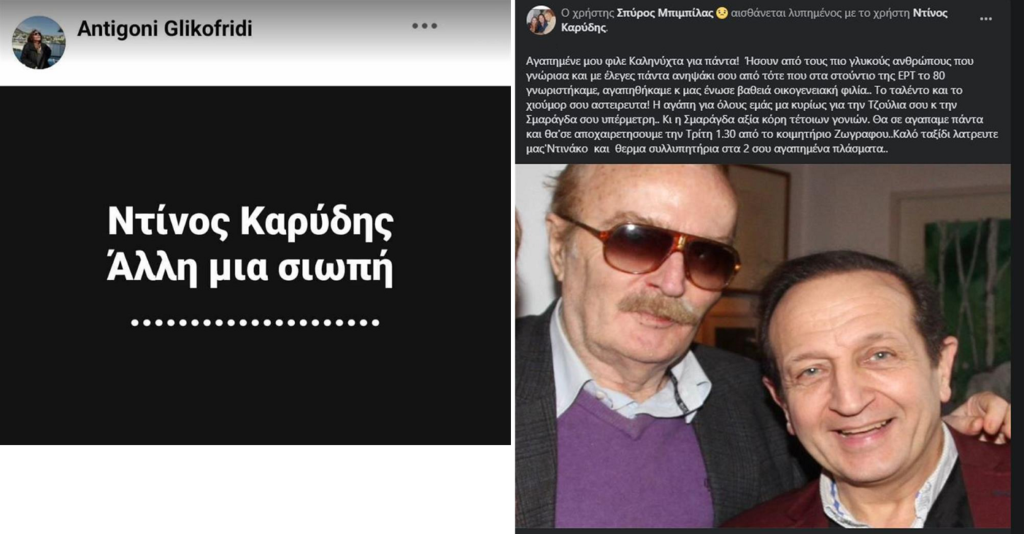Open the attached photo of two men
Viewport: 1024px width, 534px height.
[763, 346]
